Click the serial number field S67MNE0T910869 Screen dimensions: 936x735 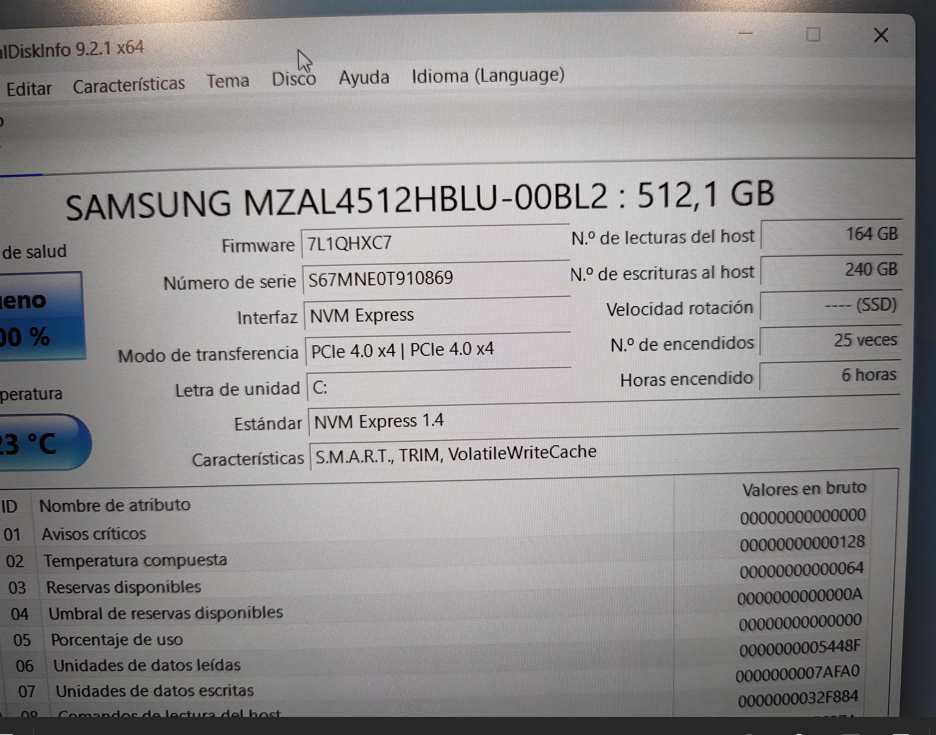436,278
